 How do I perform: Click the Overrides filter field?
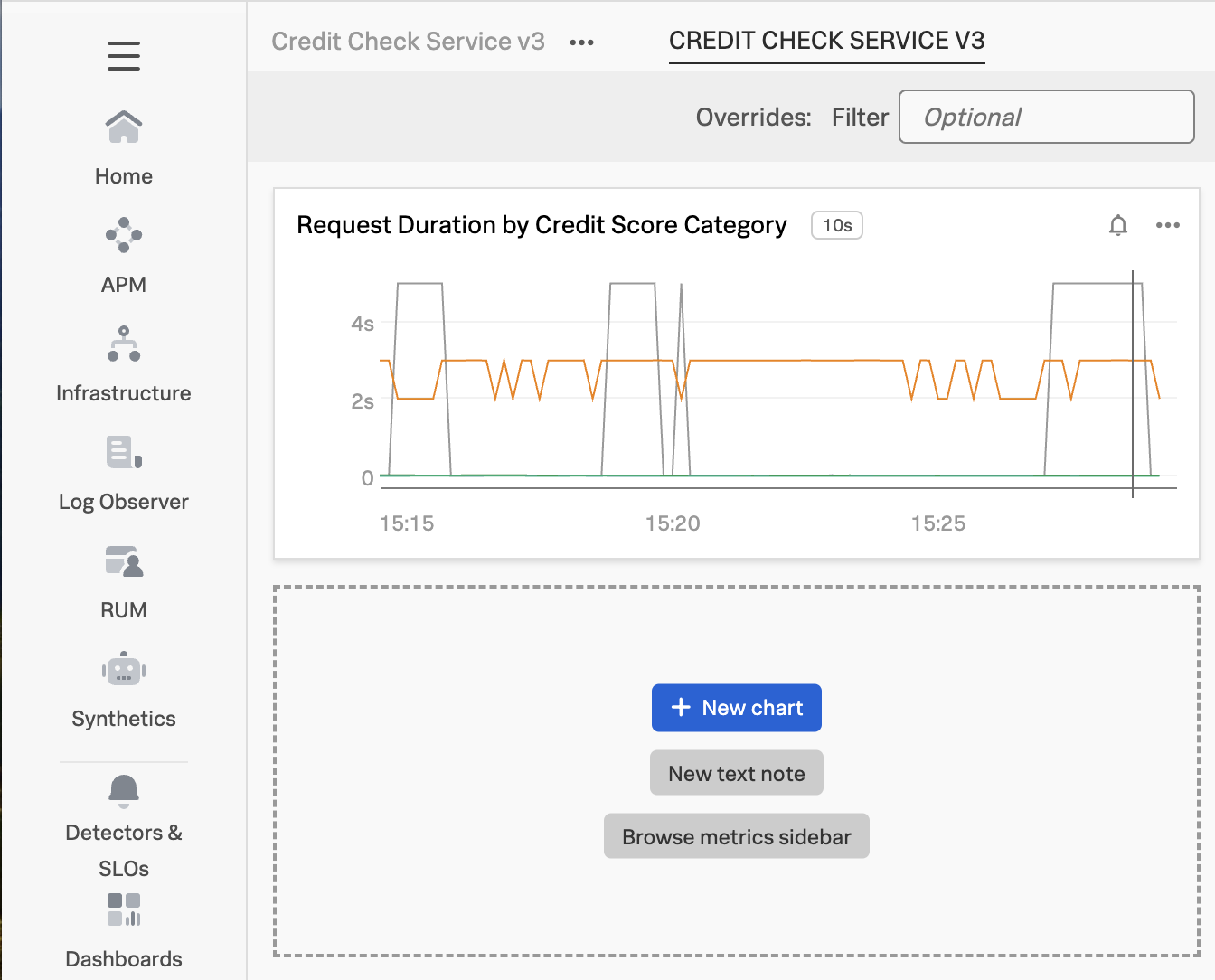(1046, 117)
